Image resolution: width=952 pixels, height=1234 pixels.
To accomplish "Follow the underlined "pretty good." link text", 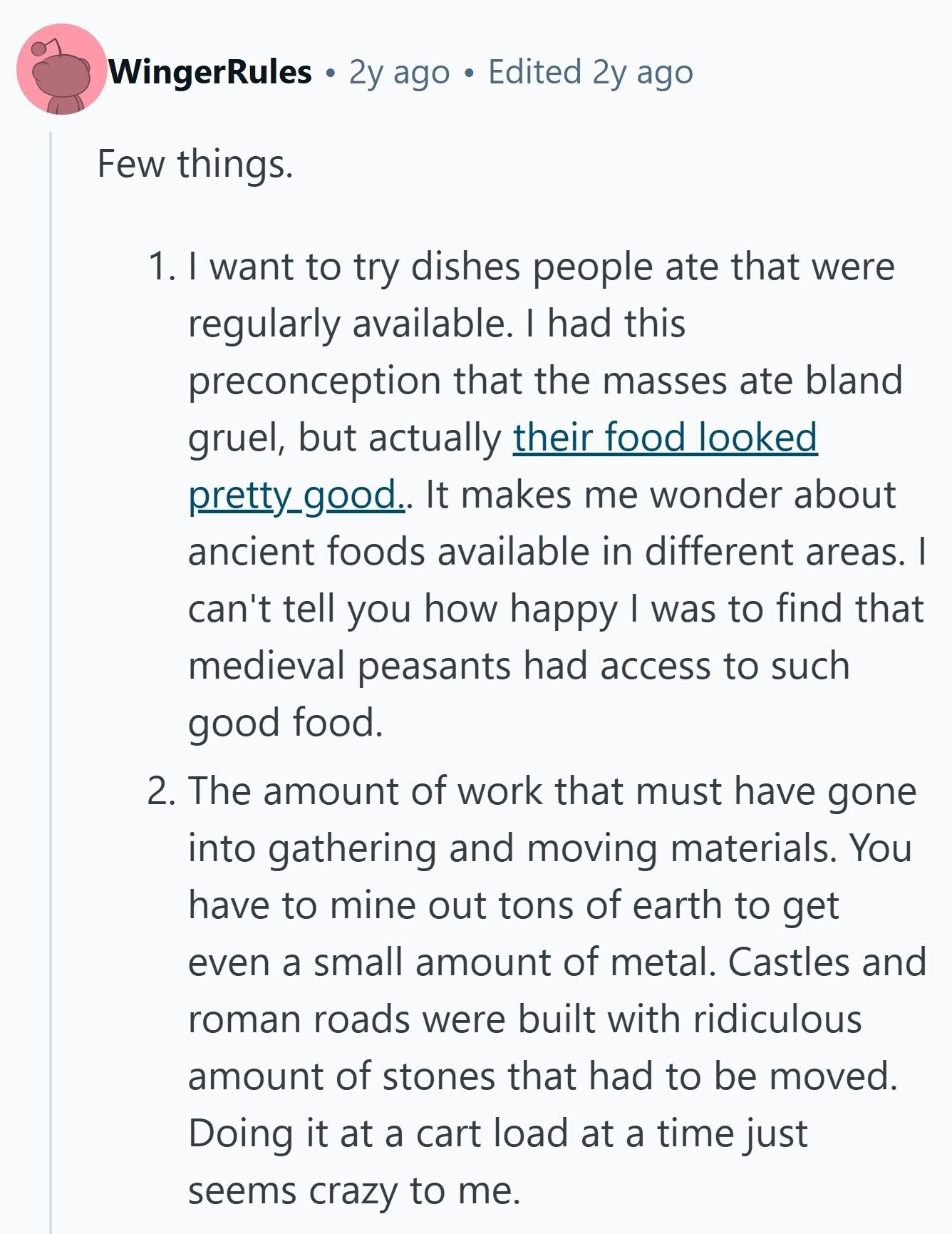I will pyautogui.click(x=296, y=494).
